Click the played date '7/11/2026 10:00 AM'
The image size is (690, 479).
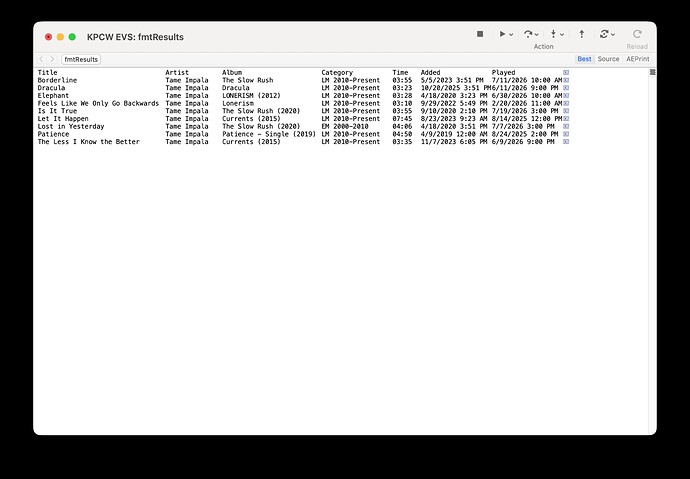(x=527, y=80)
